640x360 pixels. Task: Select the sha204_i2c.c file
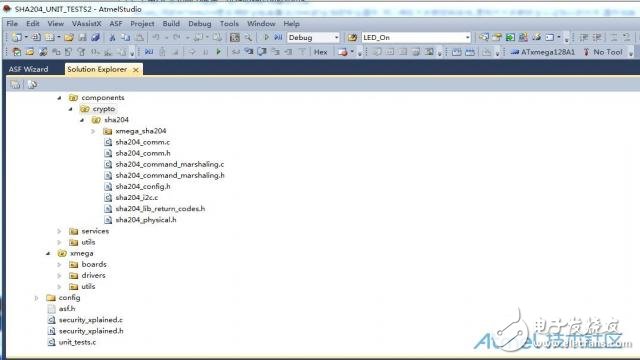[136, 197]
